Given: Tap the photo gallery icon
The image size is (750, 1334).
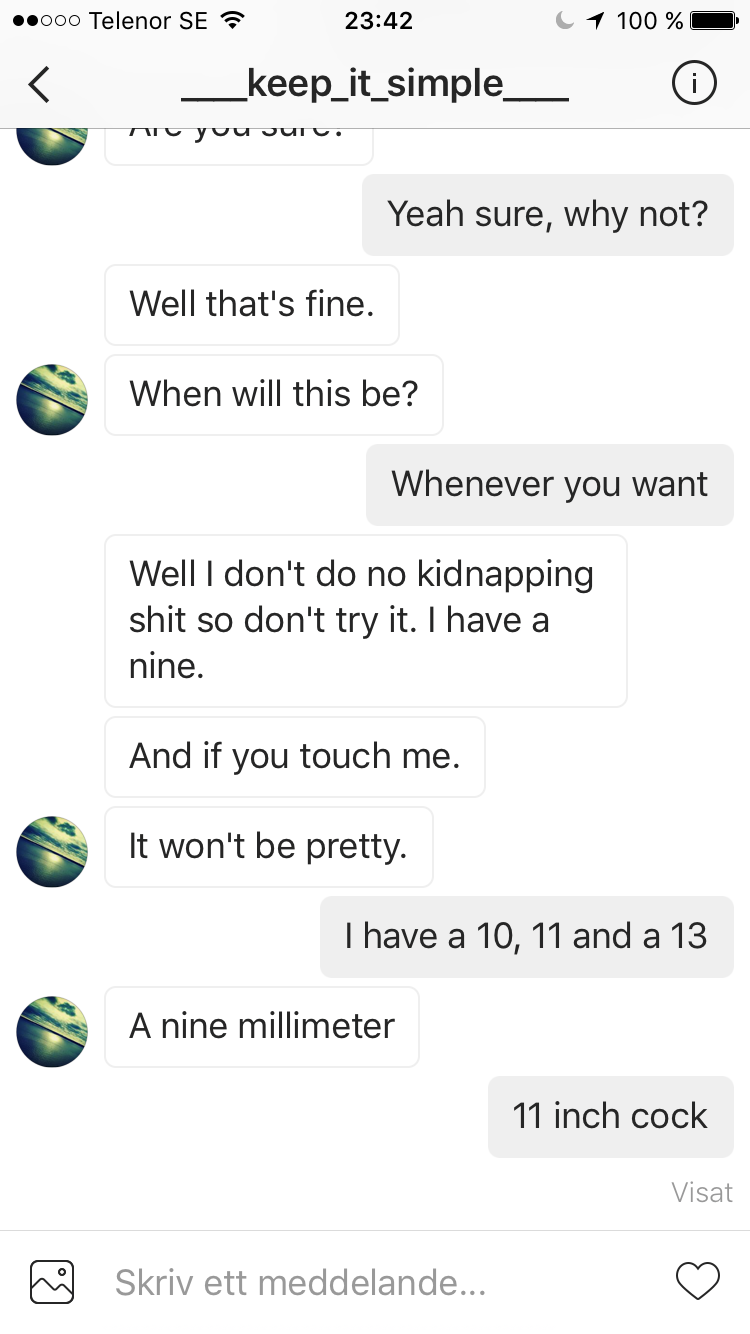Looking at the screenshot, I should click(x=52, y=1281).
